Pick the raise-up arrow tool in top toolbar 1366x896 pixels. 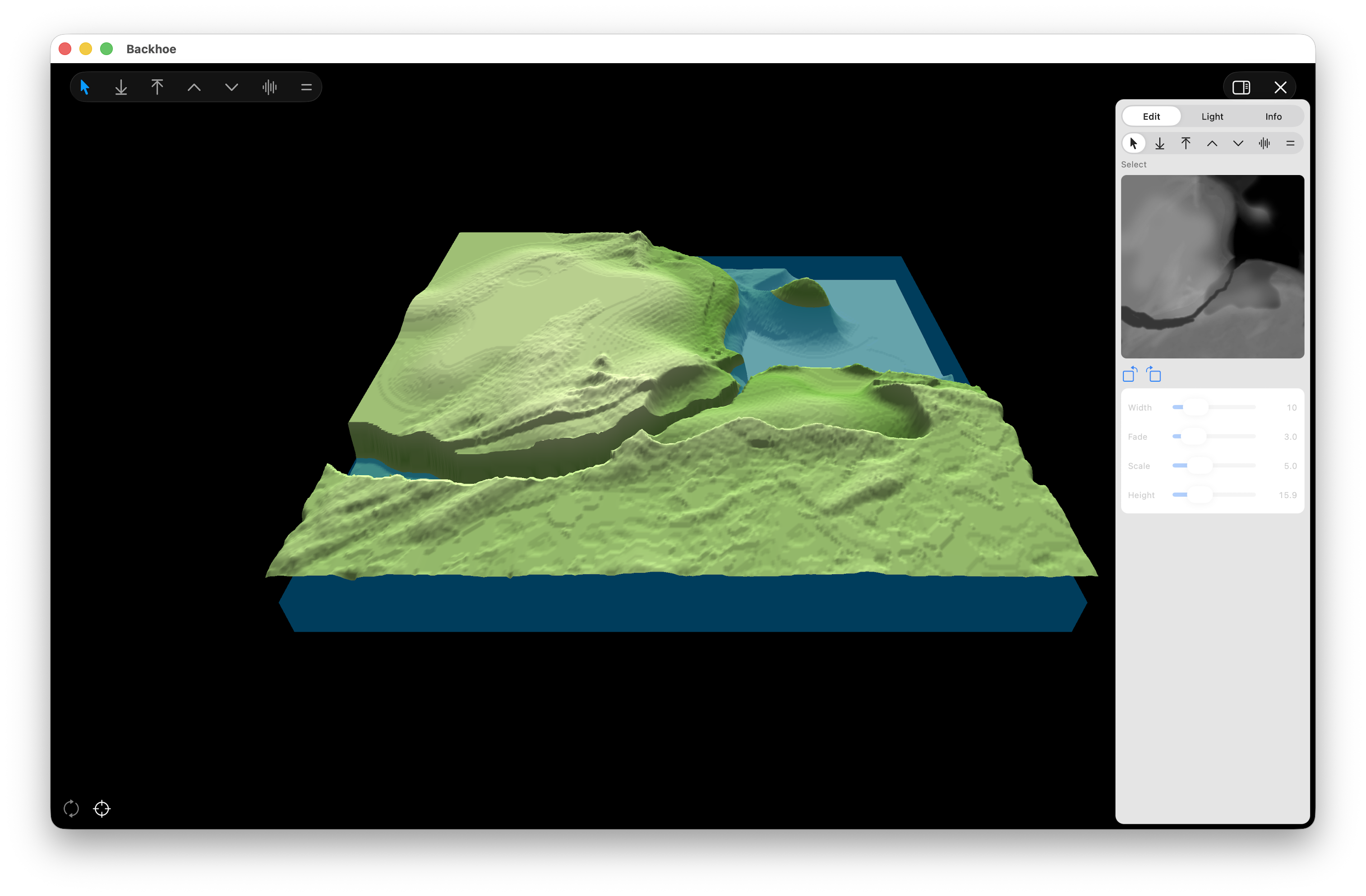point(157,87)
